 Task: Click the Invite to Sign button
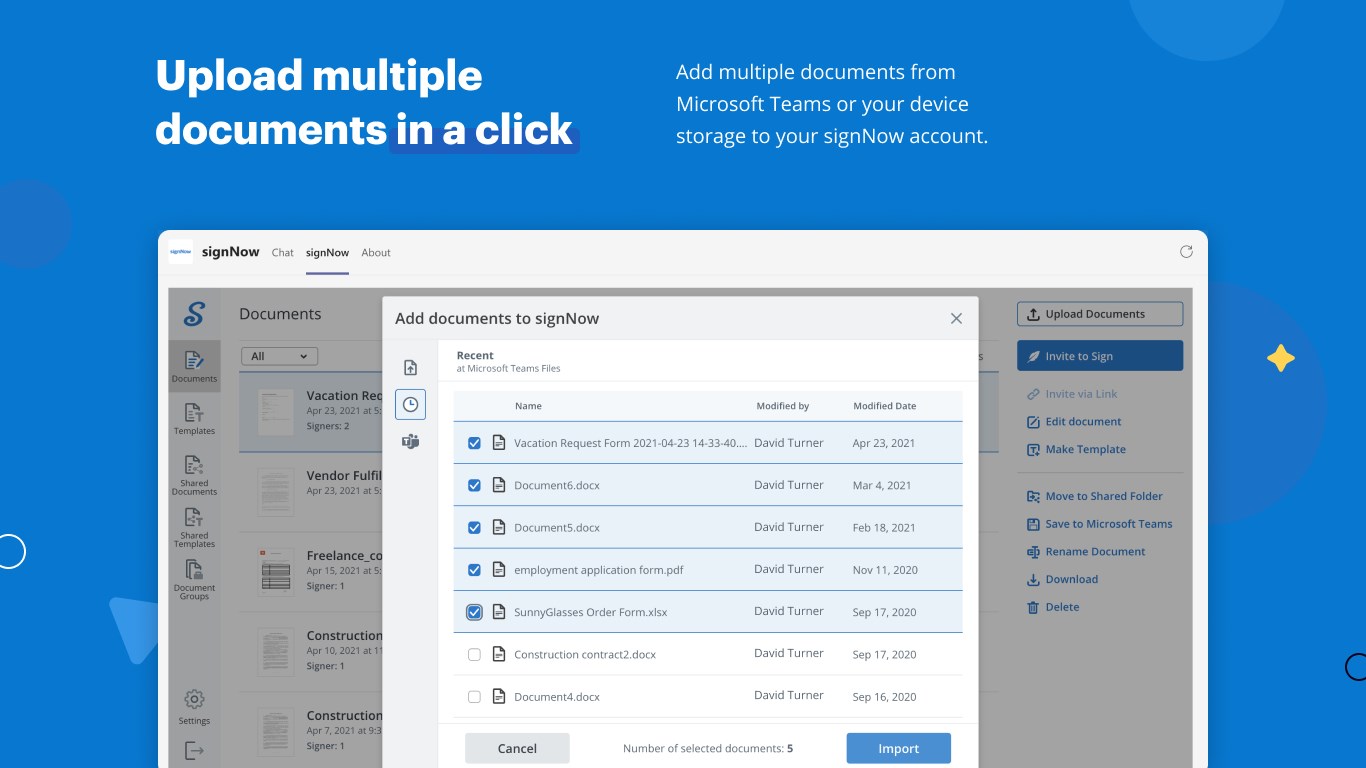[x=1100, y=356]
